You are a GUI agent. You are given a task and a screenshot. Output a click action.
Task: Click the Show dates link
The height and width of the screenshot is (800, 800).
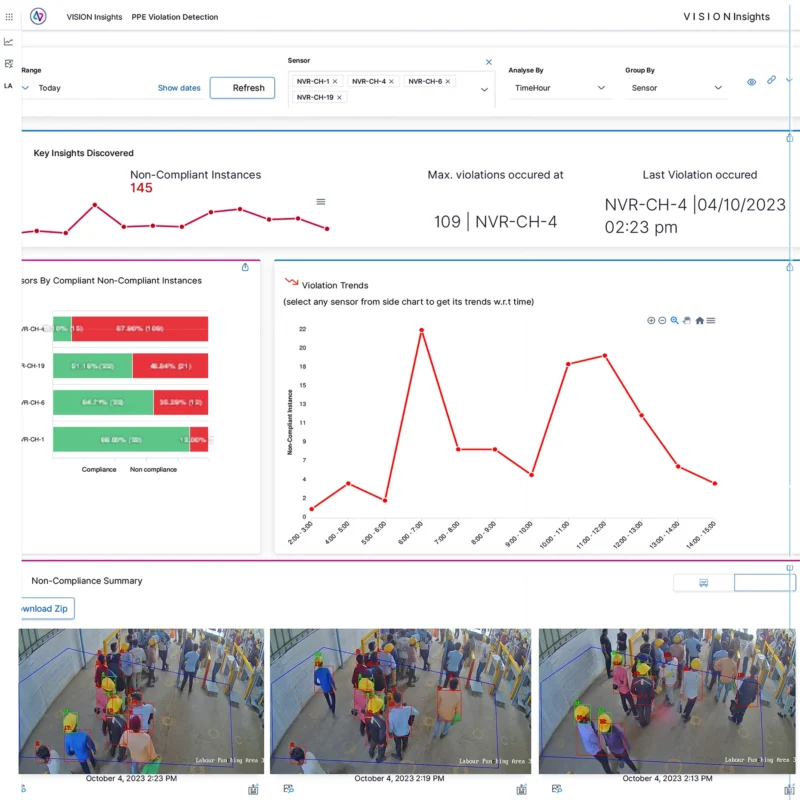pyautogui.click(x=179, y=88)
